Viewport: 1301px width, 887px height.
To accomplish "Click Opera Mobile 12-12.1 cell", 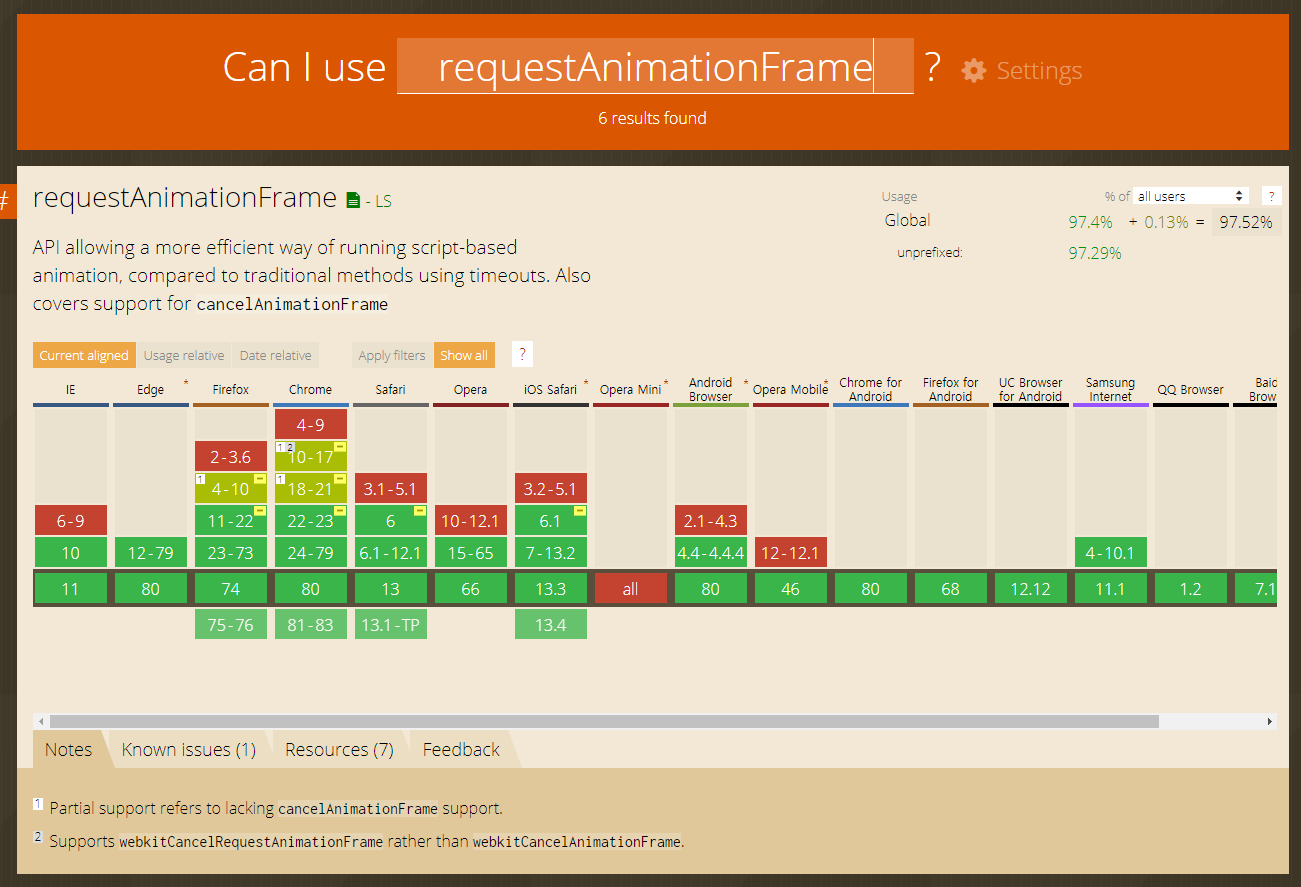I will [790, 552].
